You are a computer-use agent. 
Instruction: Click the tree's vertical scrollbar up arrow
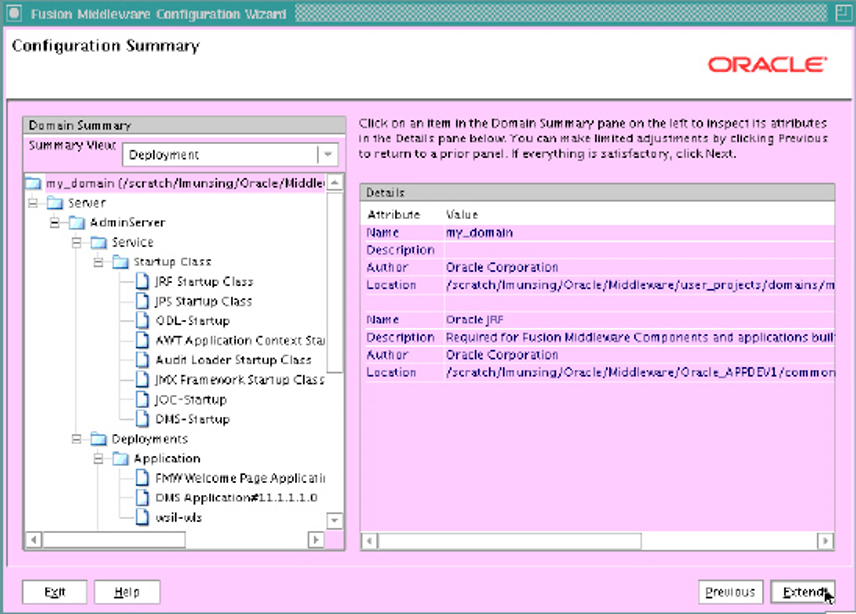click(335, 182)
